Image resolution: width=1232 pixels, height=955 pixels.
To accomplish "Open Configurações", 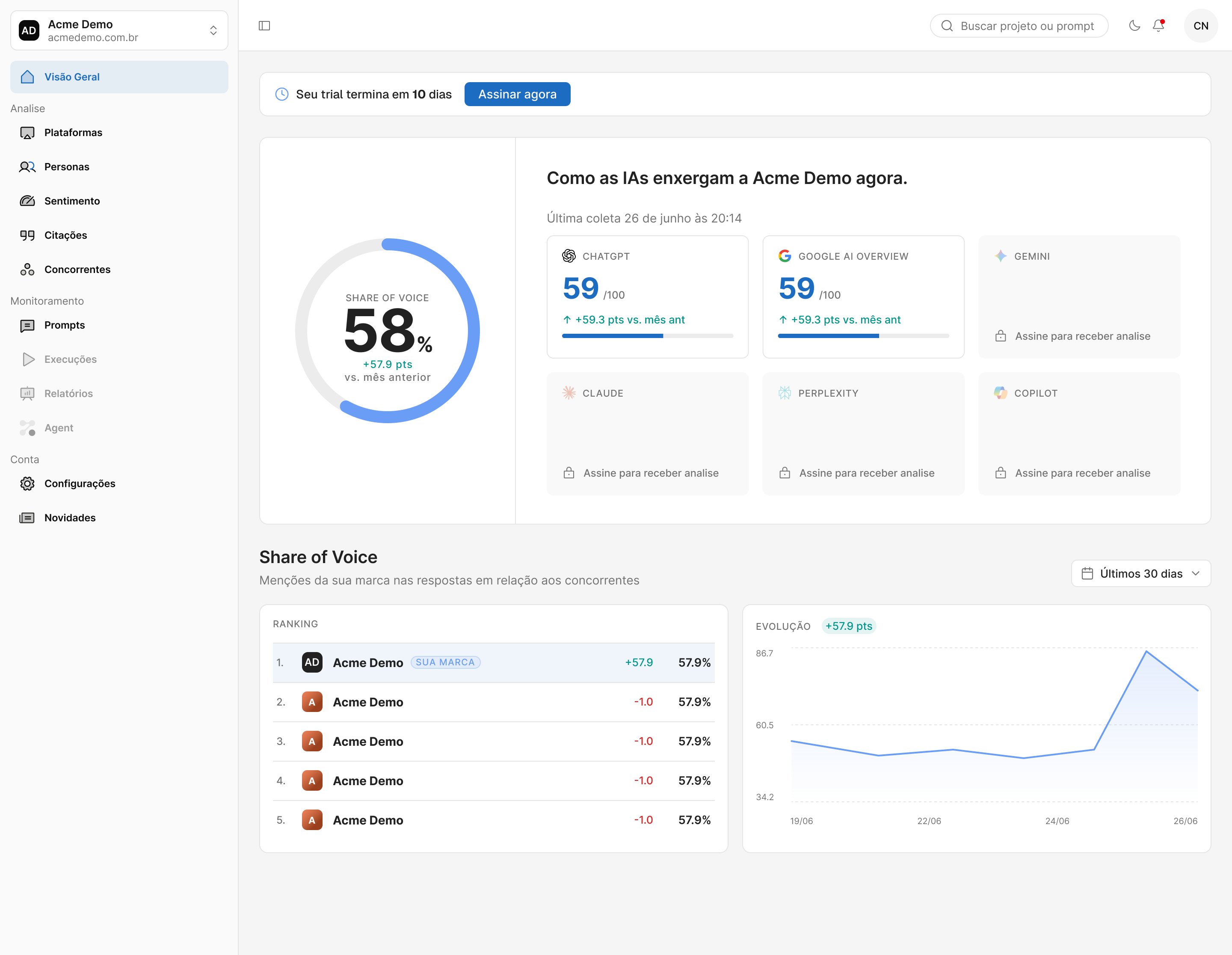I will click(119, 483).
